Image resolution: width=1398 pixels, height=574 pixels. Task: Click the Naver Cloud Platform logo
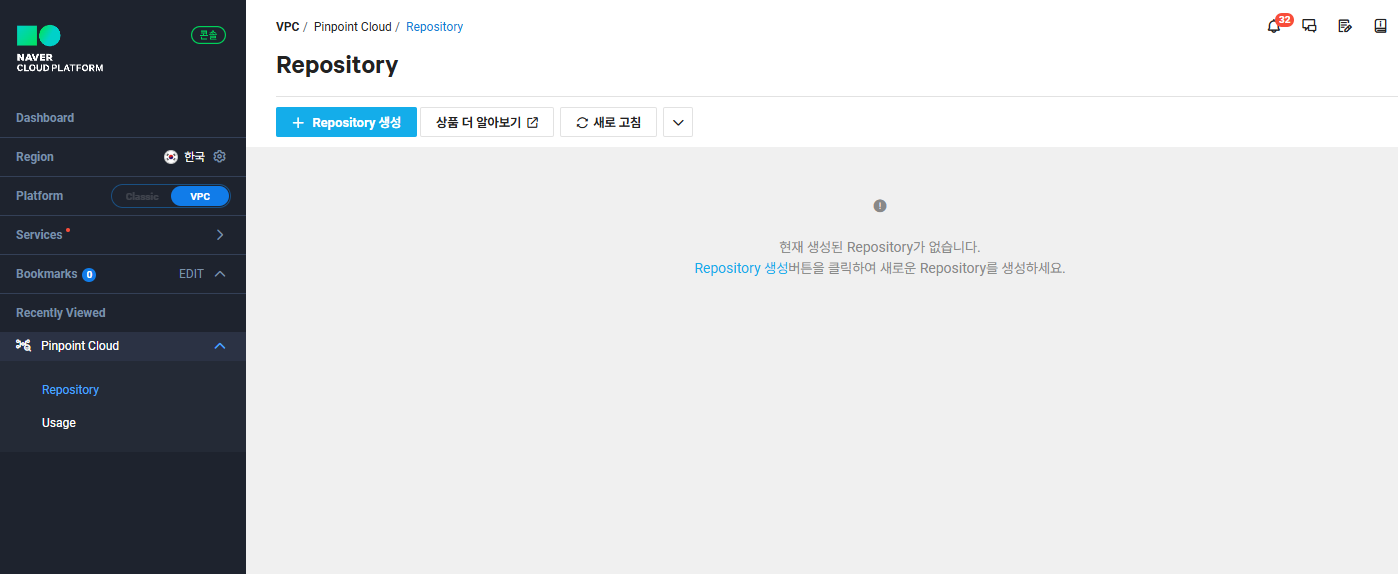point(60,49)
